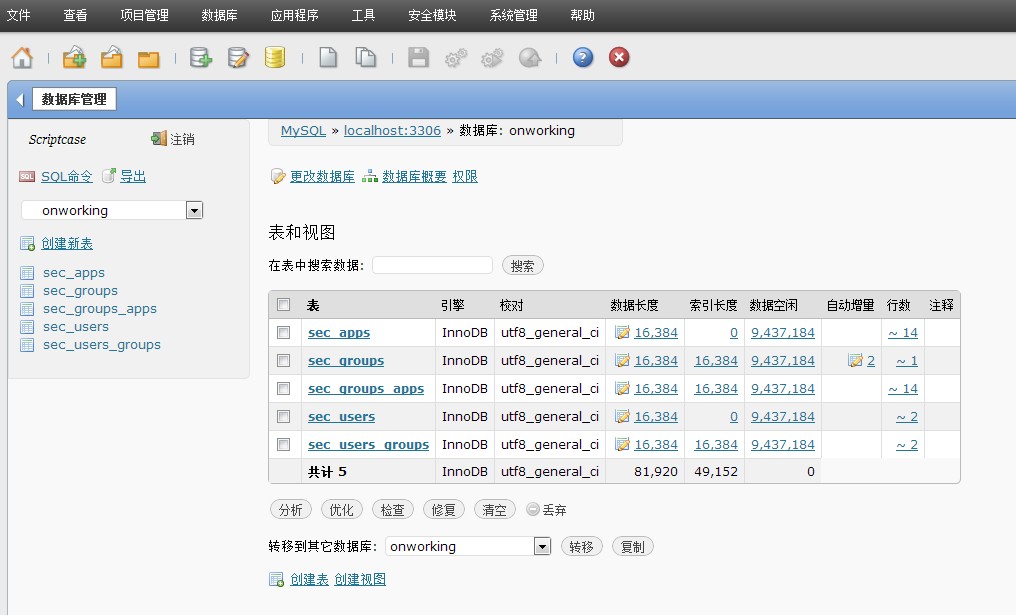Click the plain yellow folder toolbar icon
This screenshot has width=1016, height=615.
click(x=148, y=60)
